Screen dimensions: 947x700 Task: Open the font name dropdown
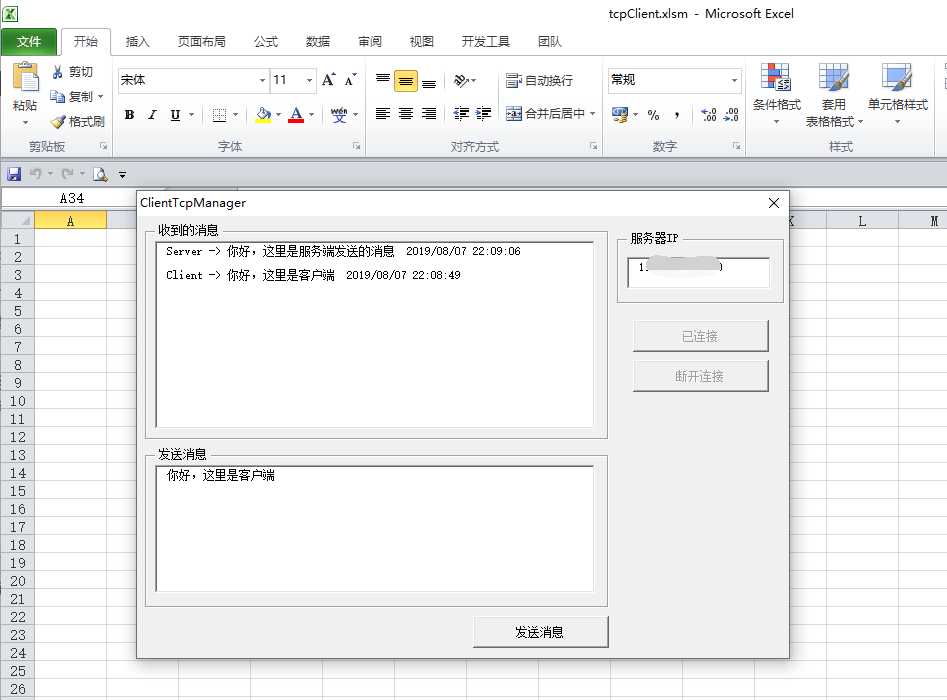tap(262, 79)
